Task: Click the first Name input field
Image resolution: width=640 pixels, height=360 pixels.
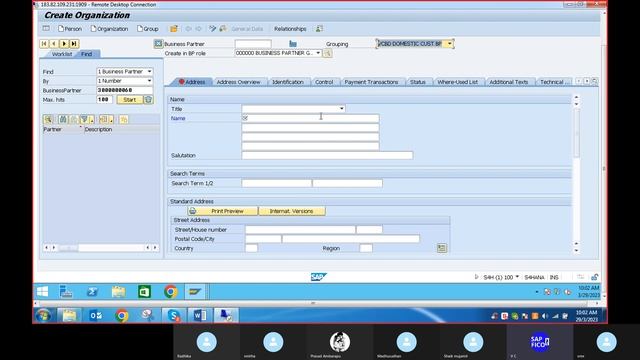Action: 310,118
